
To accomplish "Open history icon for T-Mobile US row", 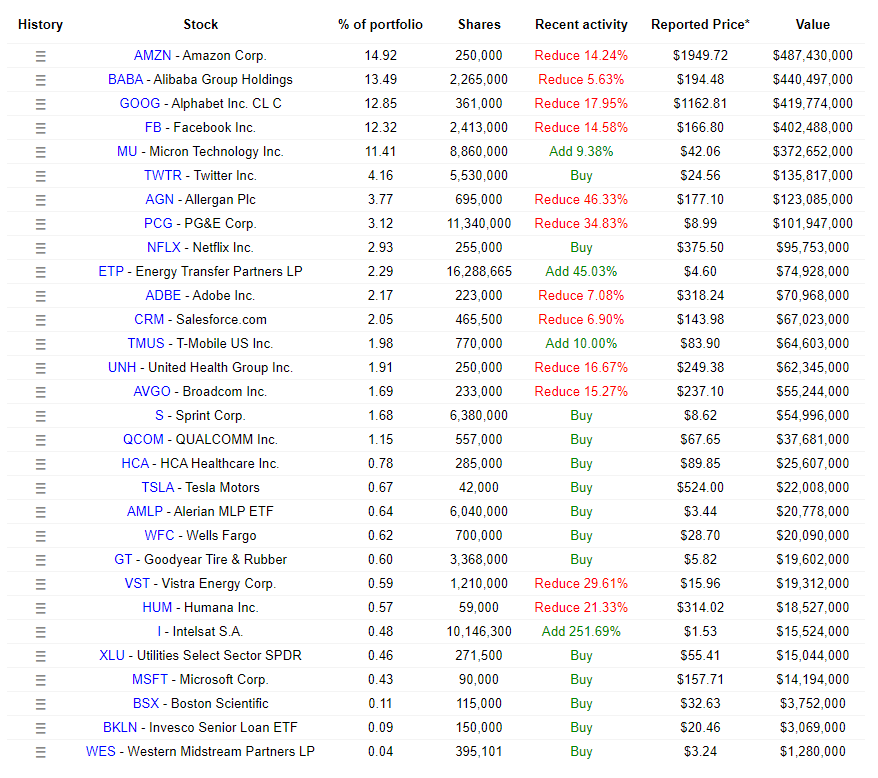I will [x=40, y=344].
